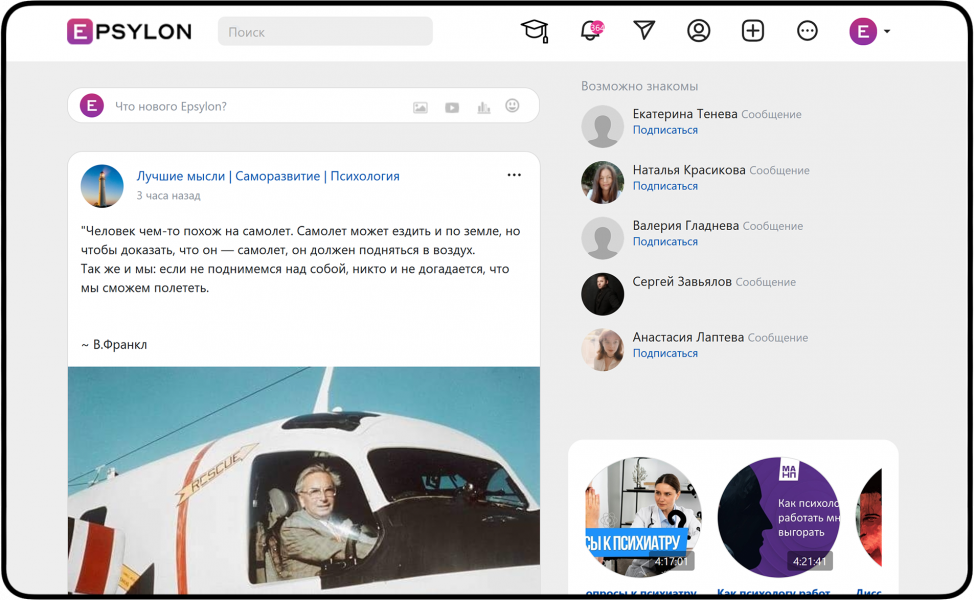Open Лучшие мысли | Саморазвитие | Психология community link
974x600 pixels.
coord(268,176)
